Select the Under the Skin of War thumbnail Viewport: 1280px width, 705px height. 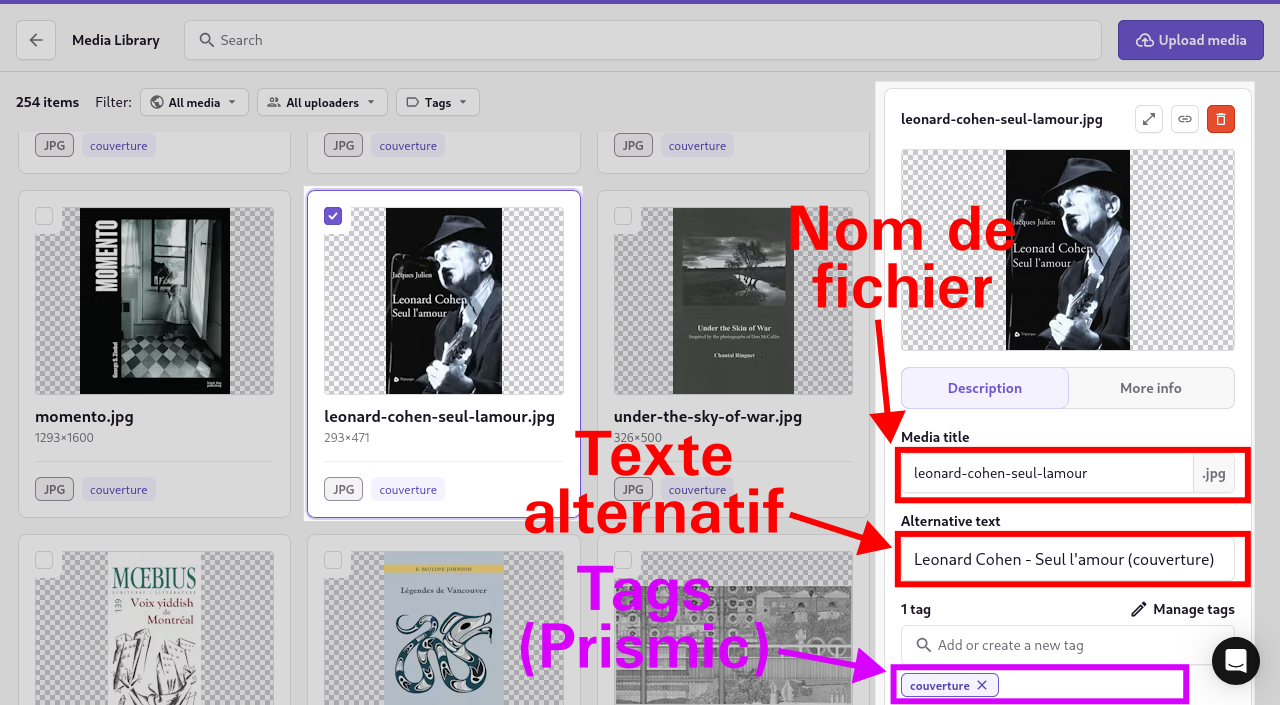pos(733,301)
